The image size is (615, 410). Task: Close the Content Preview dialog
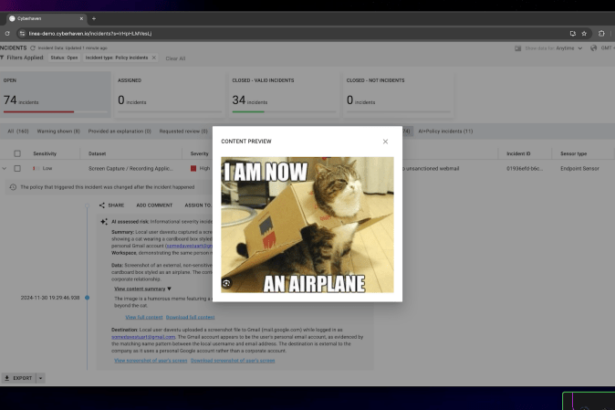[385, 141]
